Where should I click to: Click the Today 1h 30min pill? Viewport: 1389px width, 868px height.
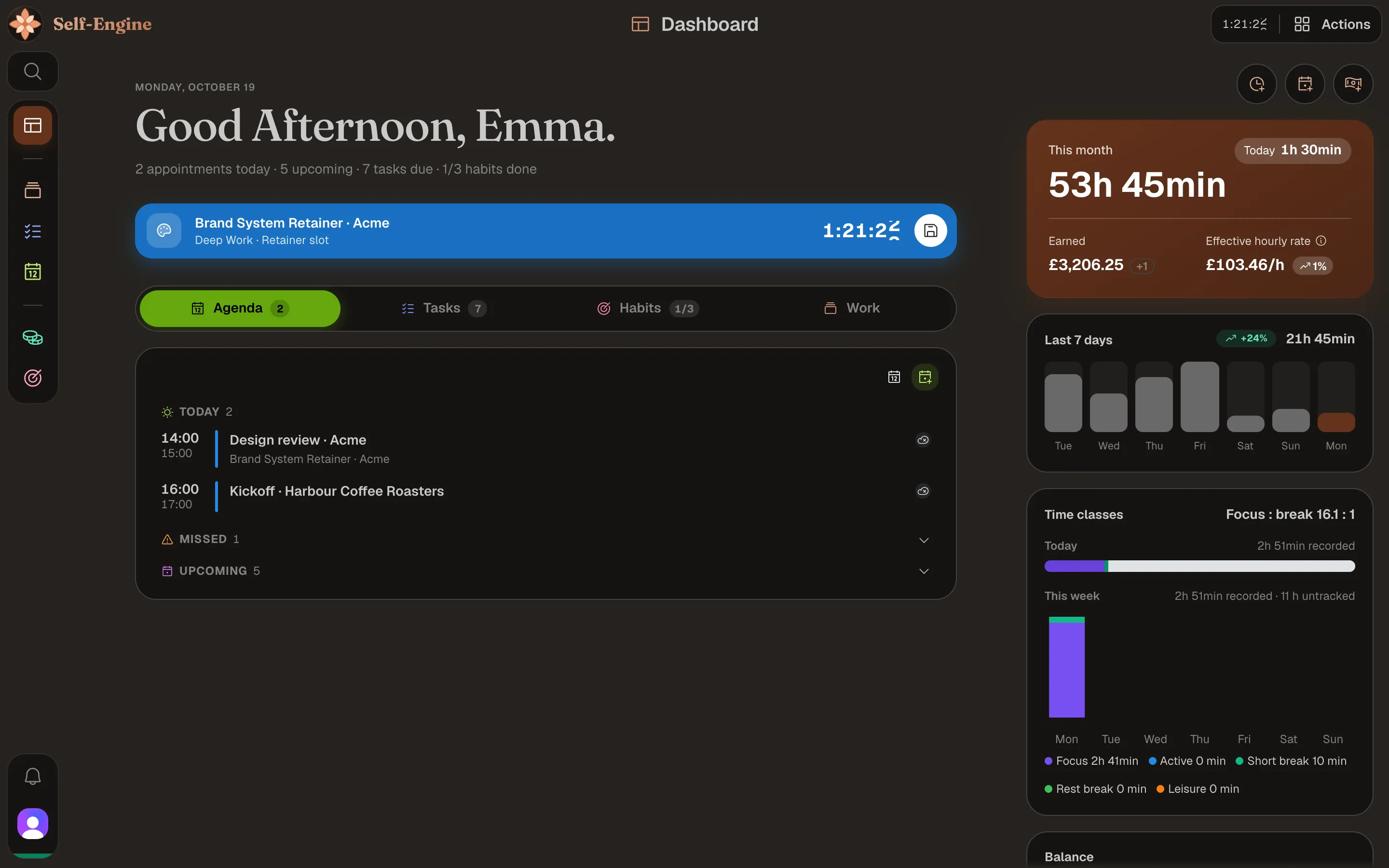coord(1293,150)
